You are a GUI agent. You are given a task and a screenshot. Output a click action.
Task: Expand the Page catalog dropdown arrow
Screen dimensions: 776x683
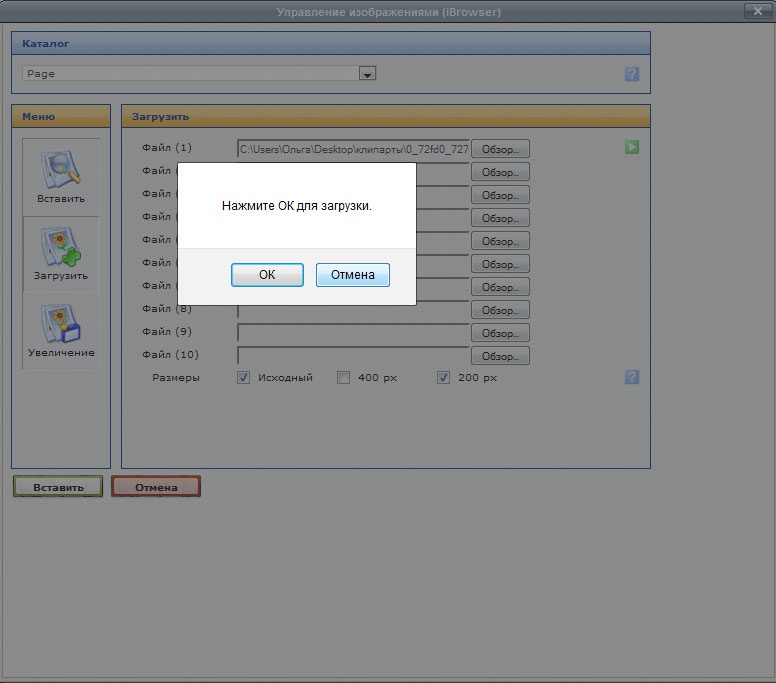click(367, 74)
